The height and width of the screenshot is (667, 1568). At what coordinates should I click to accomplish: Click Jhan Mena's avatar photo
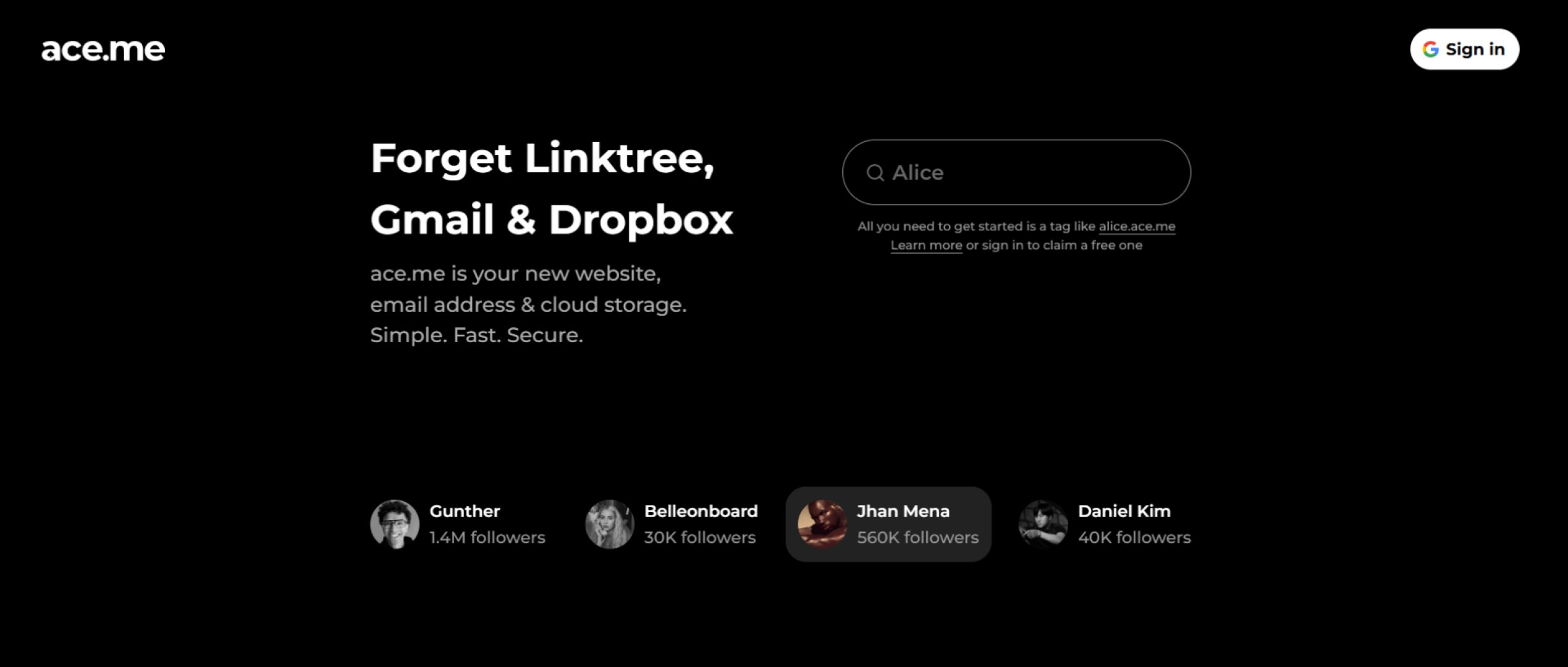tap(822, 524)
